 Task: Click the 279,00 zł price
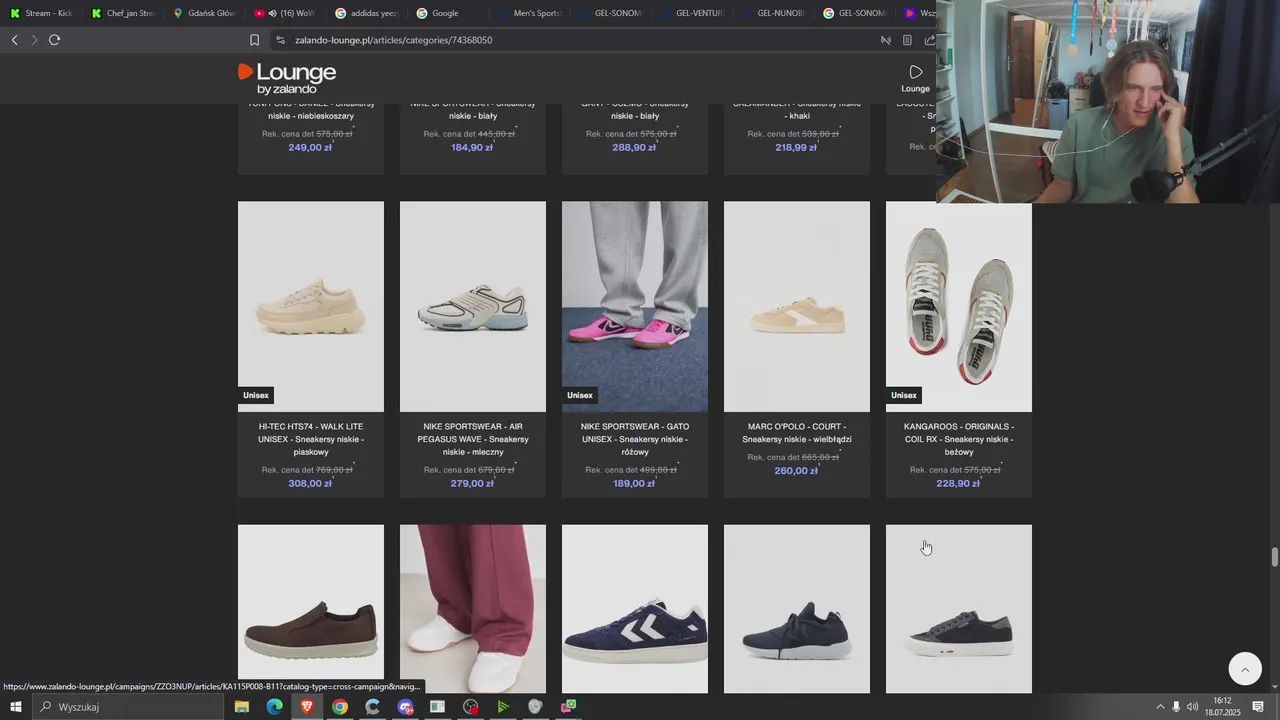click(472, 483)
